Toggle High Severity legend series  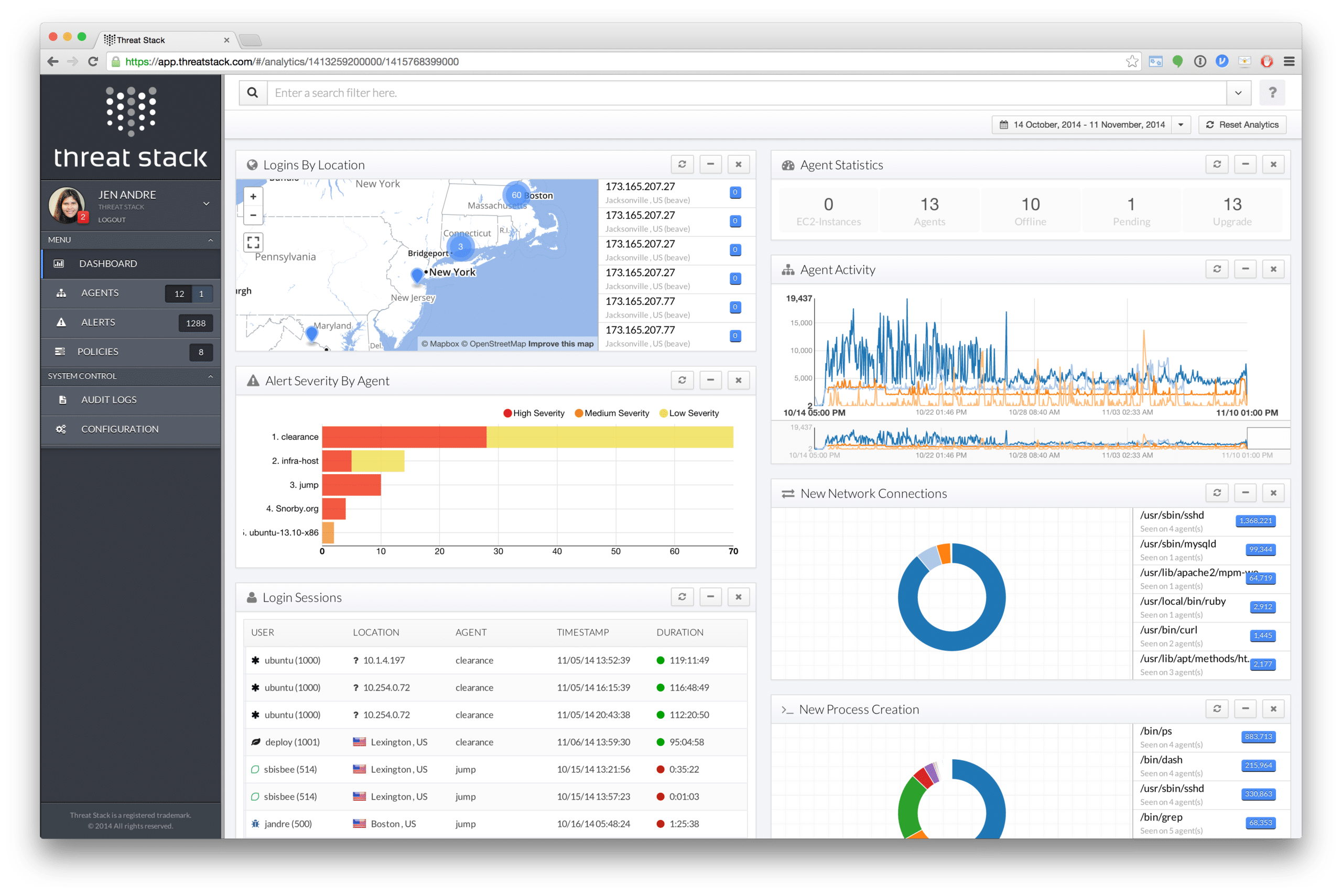[x=534, y=413]
